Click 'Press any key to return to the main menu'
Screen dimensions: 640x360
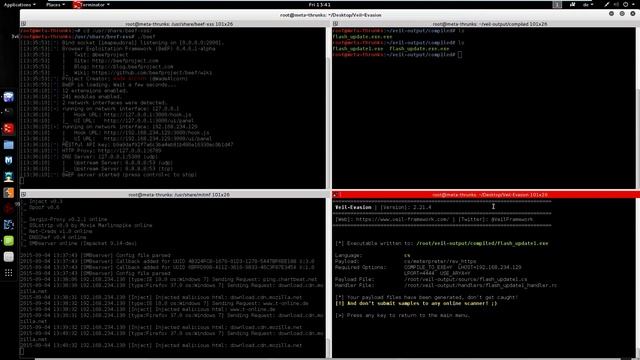402,315
